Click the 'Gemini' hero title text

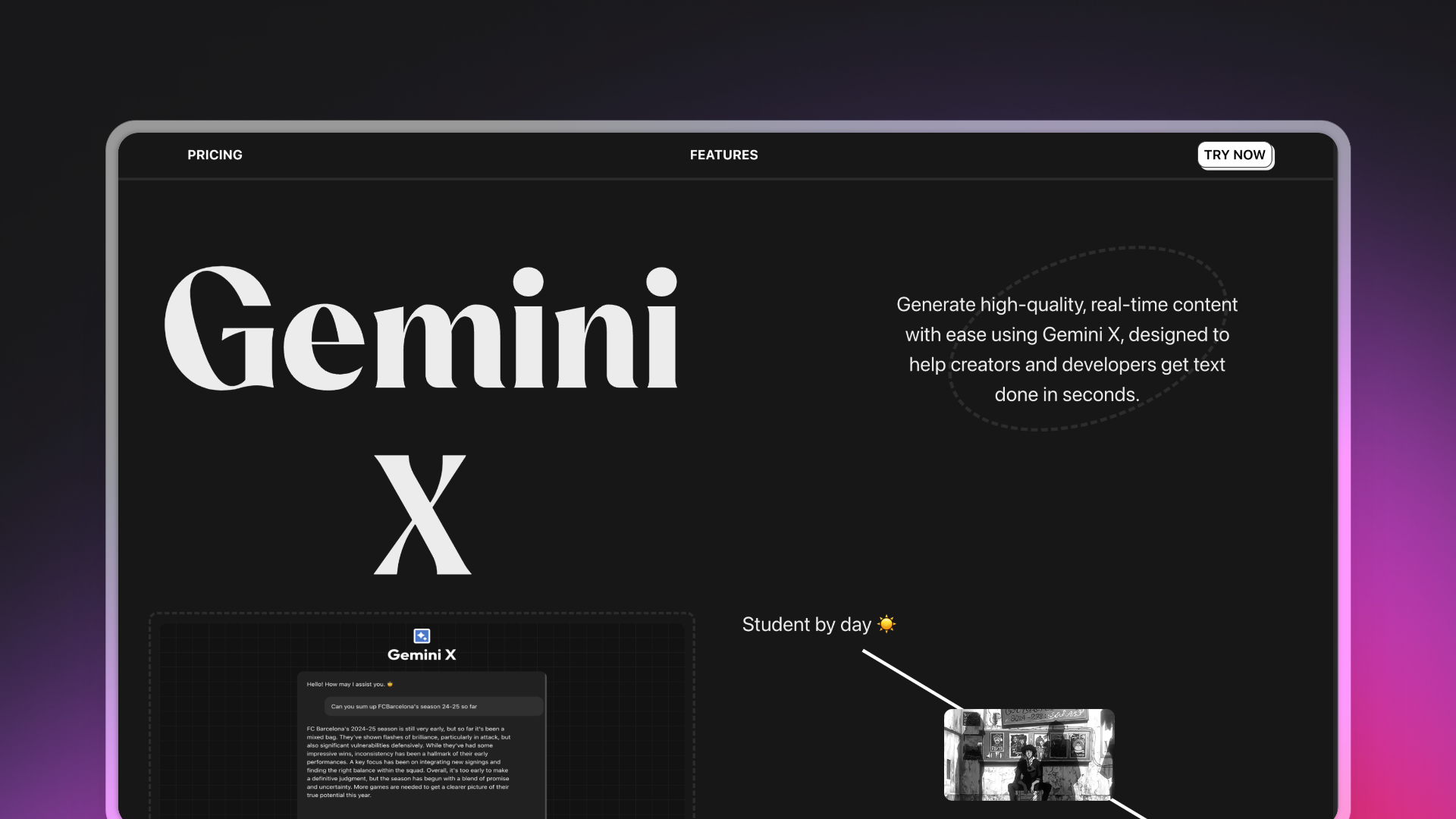422,330
